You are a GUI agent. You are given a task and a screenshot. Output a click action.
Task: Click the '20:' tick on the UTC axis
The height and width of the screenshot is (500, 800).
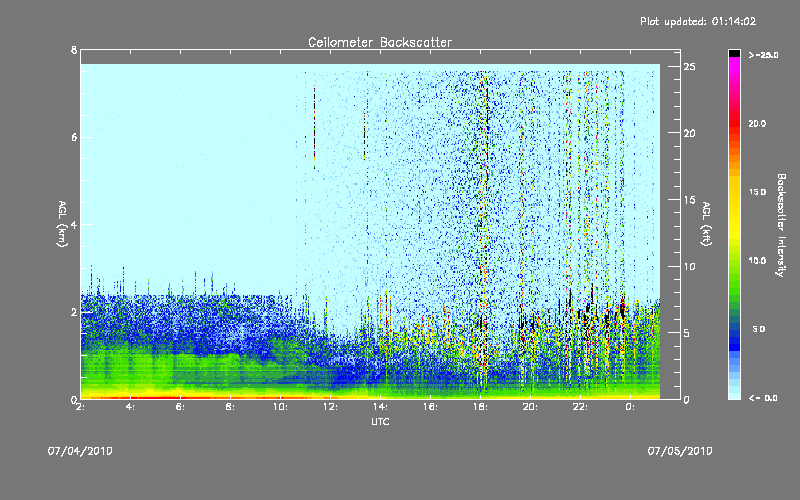point(530,407)
